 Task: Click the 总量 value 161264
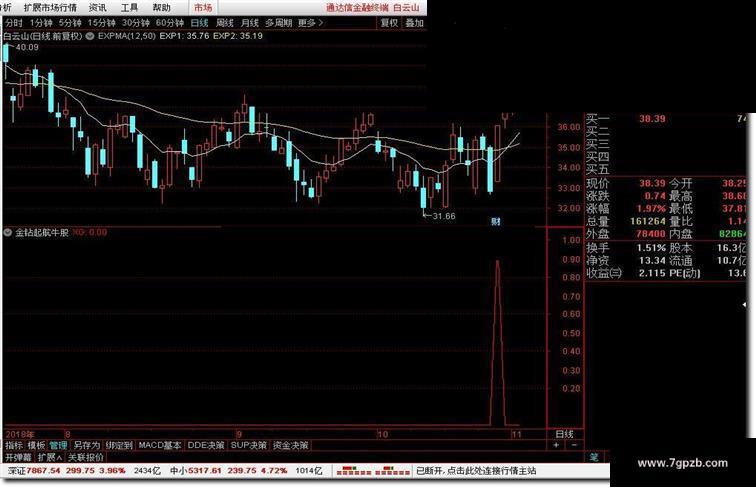tap(648, 221)
